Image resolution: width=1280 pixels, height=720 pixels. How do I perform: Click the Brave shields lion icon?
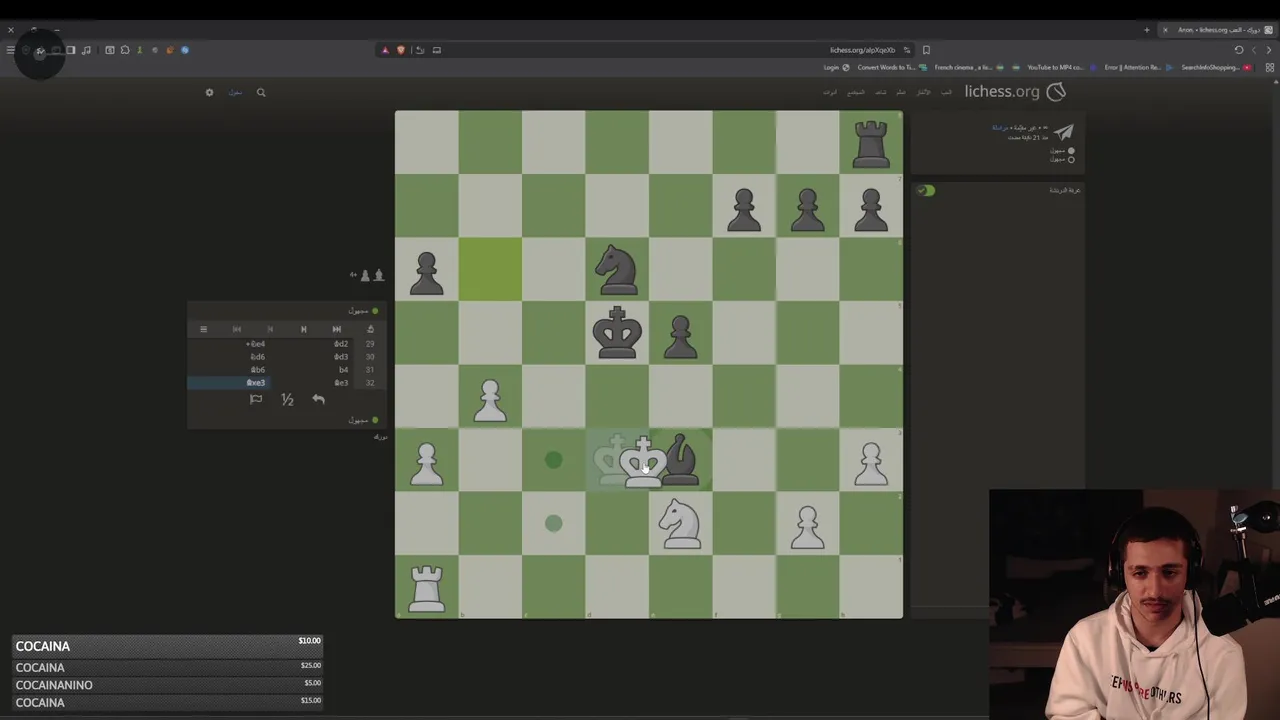[401, 50]
